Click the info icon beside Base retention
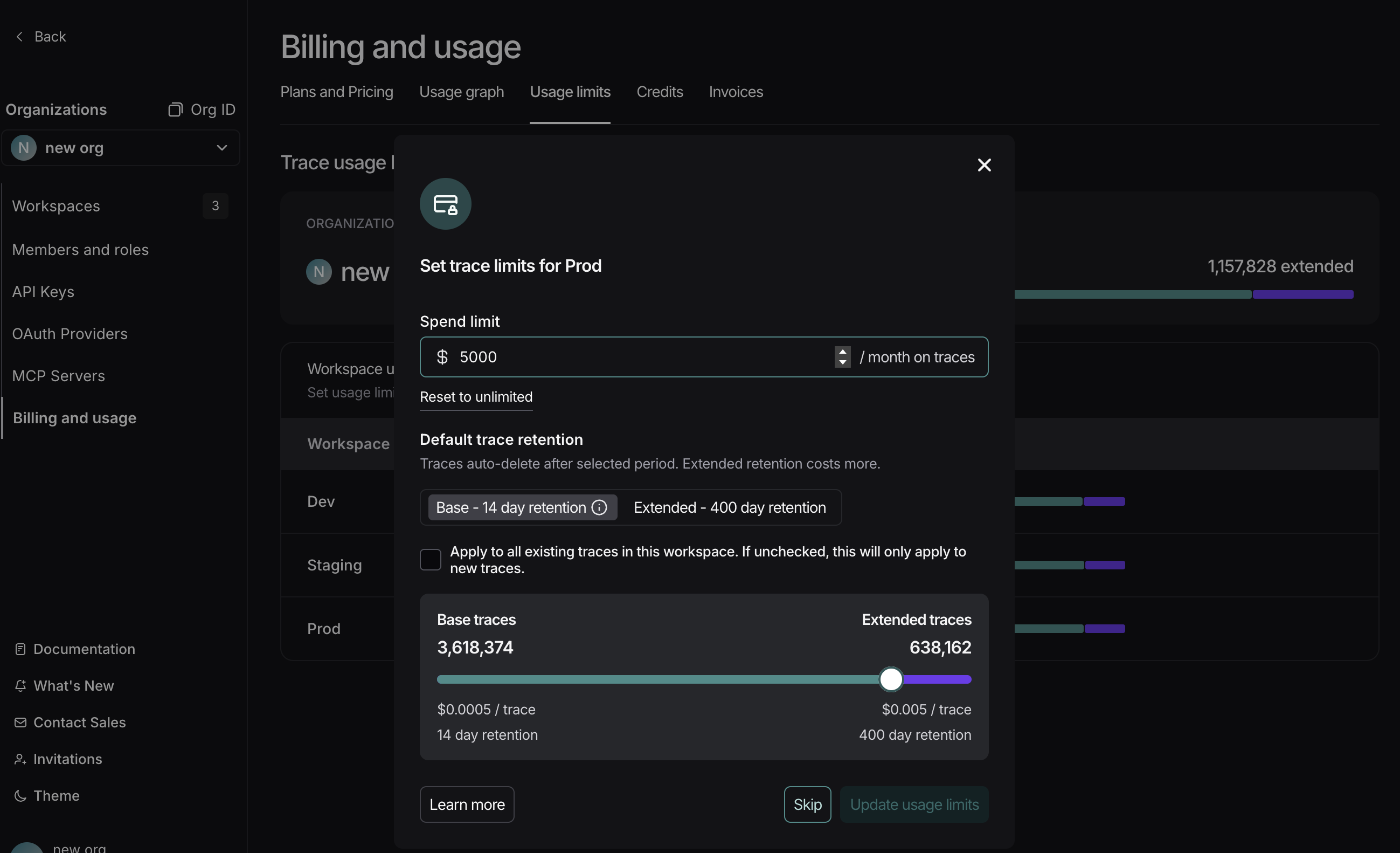Screen dimensions: 1400x853 click(599, 507)
